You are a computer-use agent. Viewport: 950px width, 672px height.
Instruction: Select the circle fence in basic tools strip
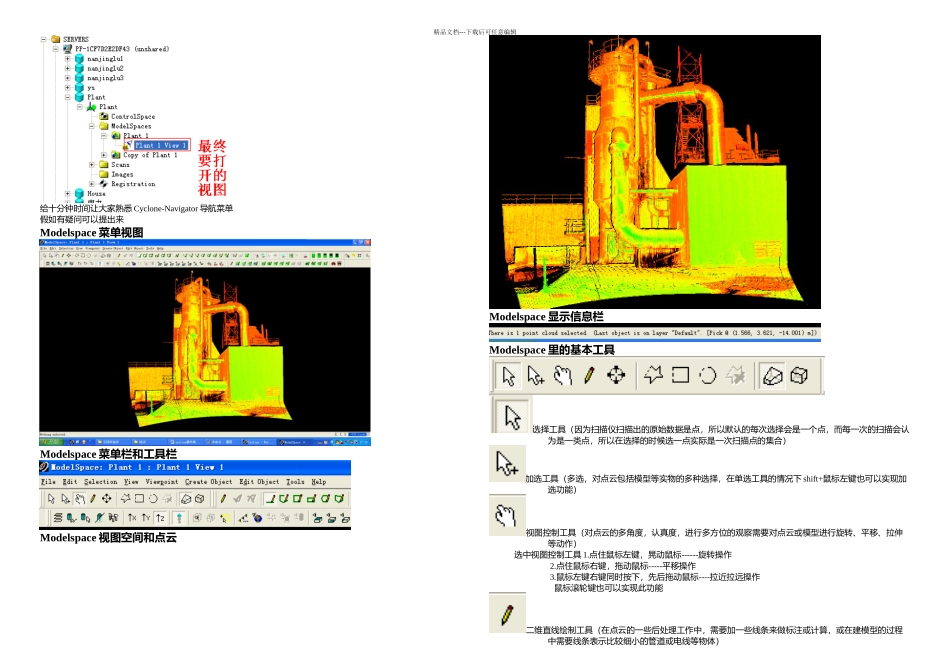(x=708, y=376)
